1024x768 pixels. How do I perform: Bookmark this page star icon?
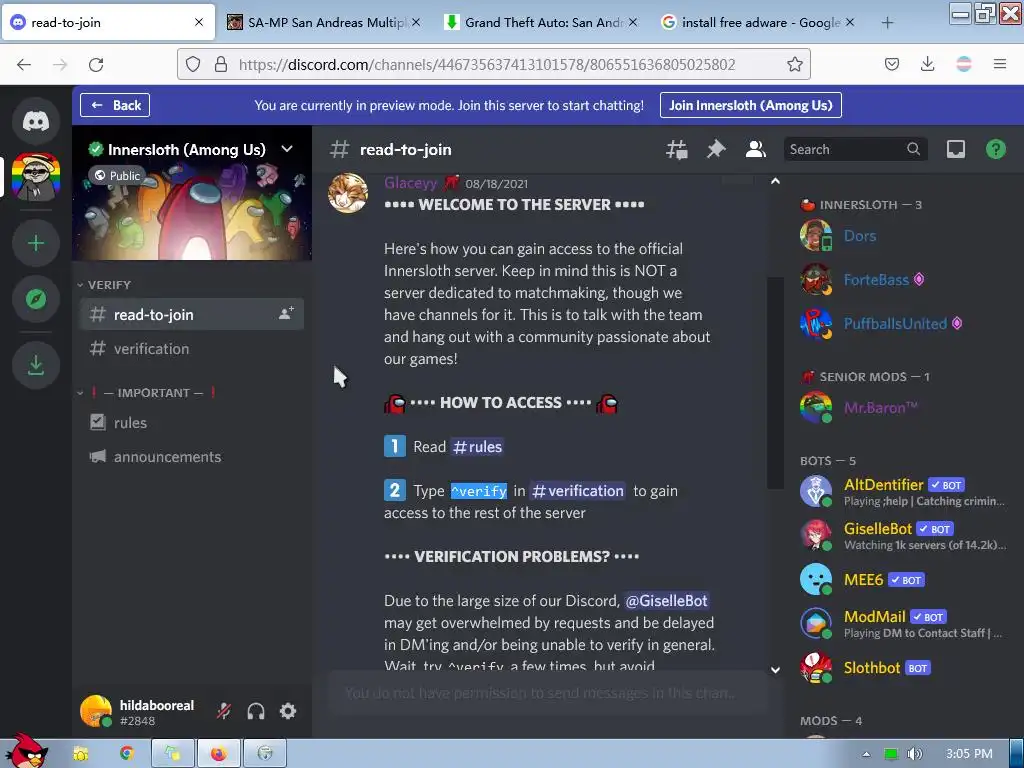795,64
